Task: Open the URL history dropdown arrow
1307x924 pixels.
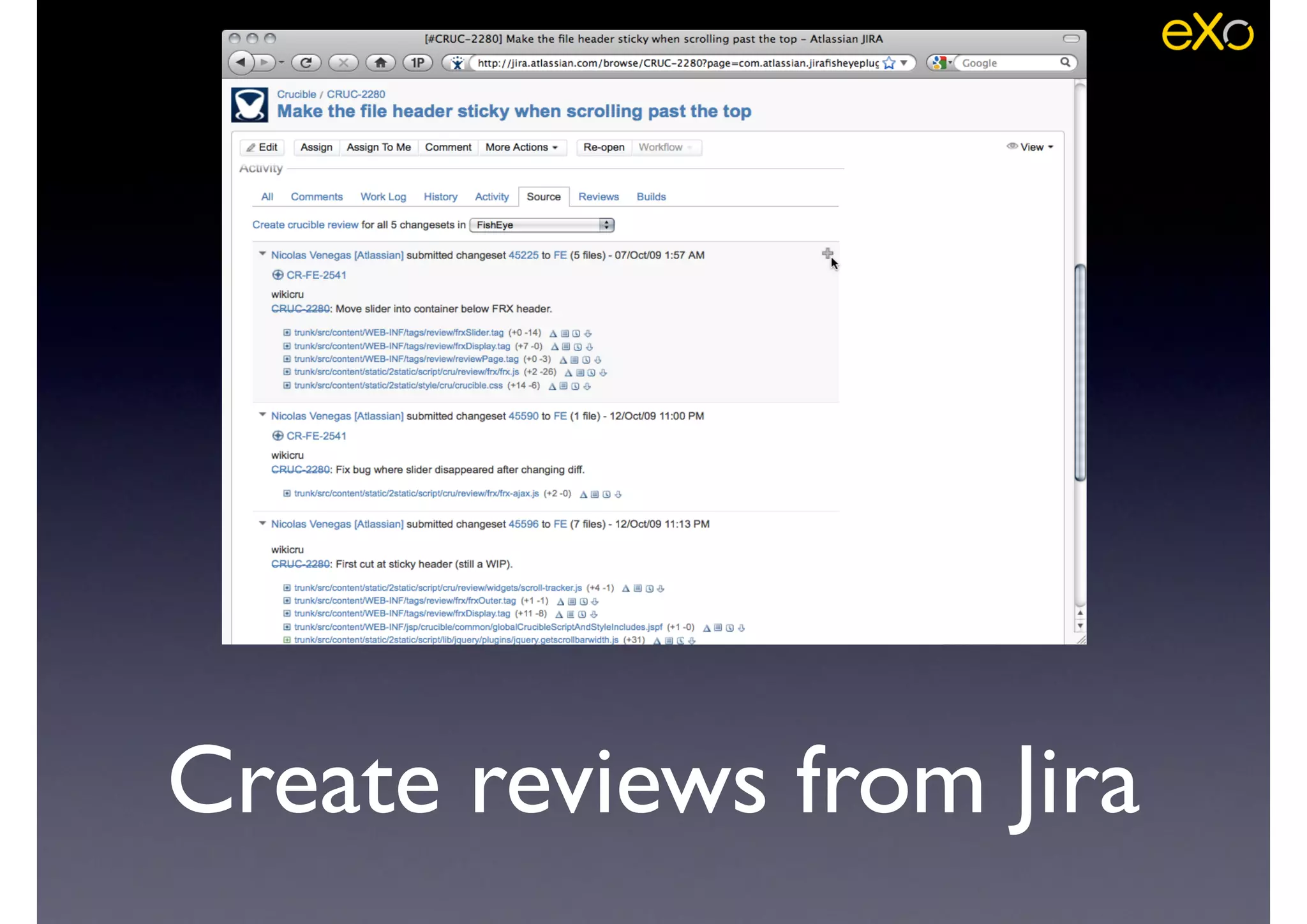Action: (x=904, y=63)
